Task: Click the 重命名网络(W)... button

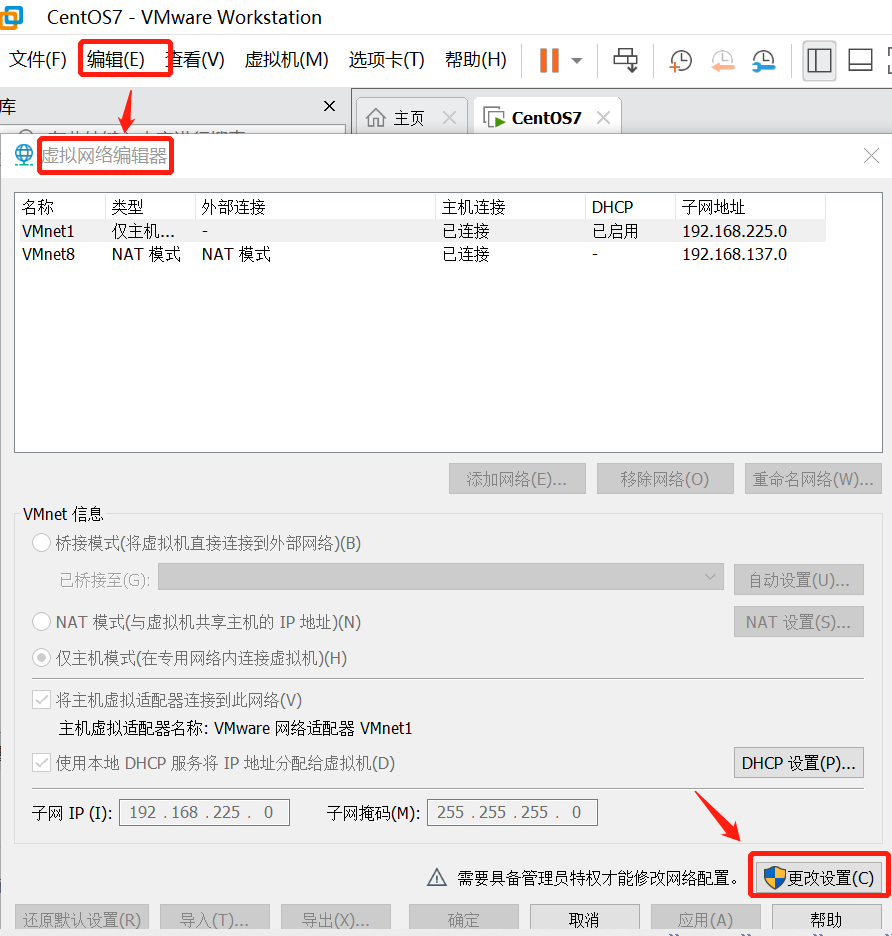Action: tap(813, 479)
